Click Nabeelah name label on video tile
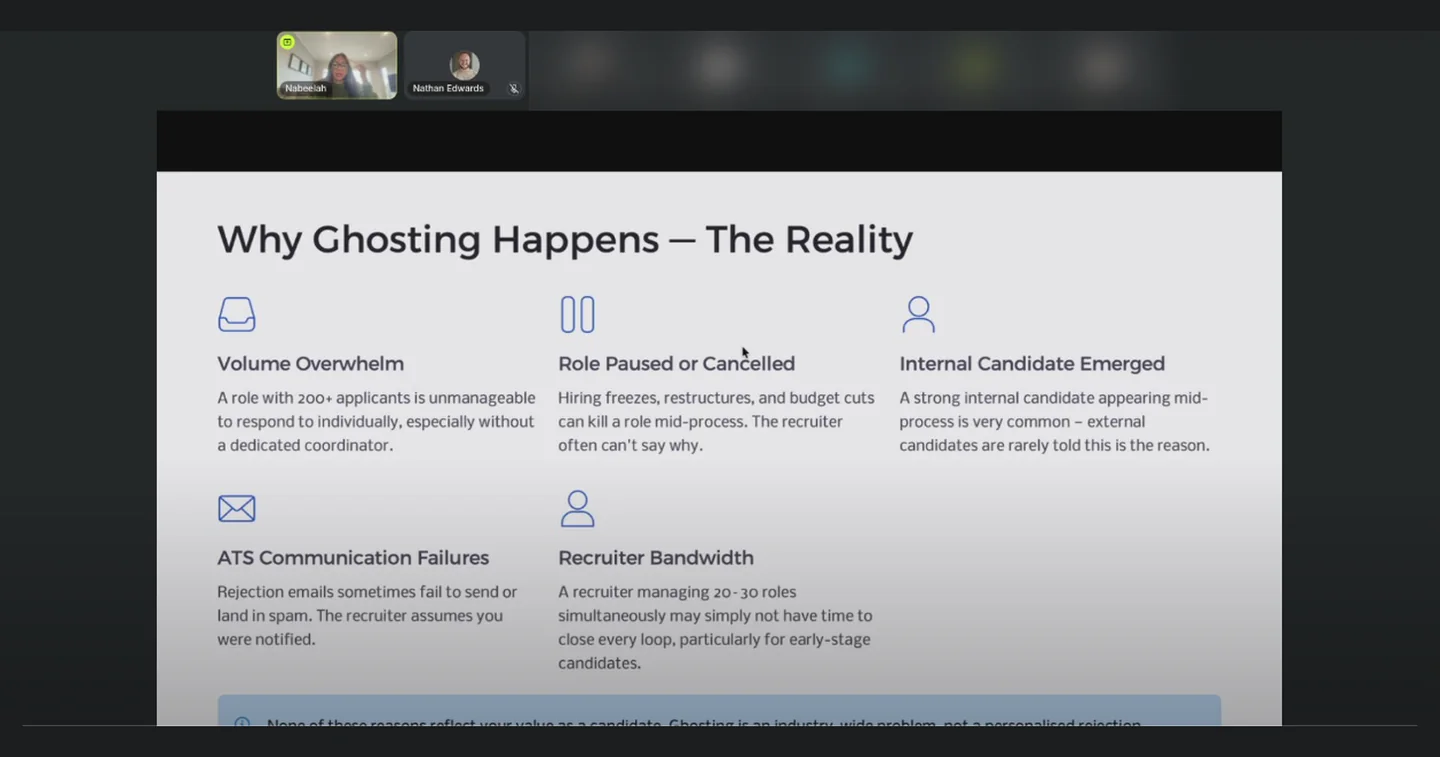Screen dimensions: 1440x757 pyautogui.click(x=305, y=88)
